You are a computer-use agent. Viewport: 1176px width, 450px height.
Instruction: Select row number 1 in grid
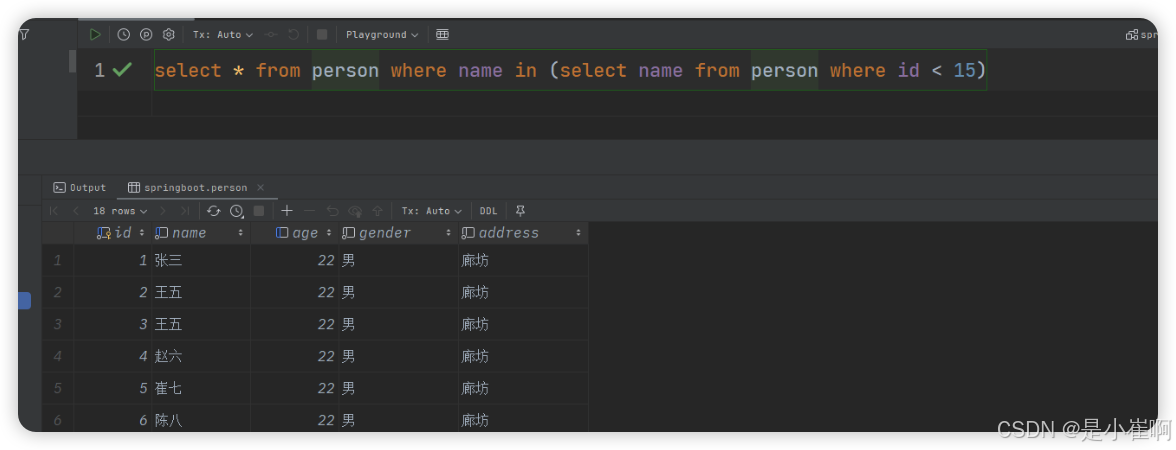(x=58, y=260)
